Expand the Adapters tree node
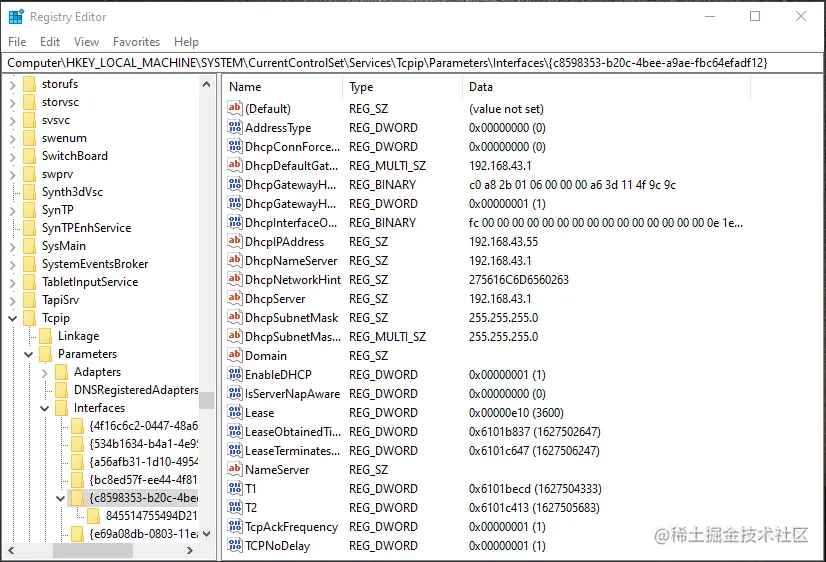 (x=45, y=372)
